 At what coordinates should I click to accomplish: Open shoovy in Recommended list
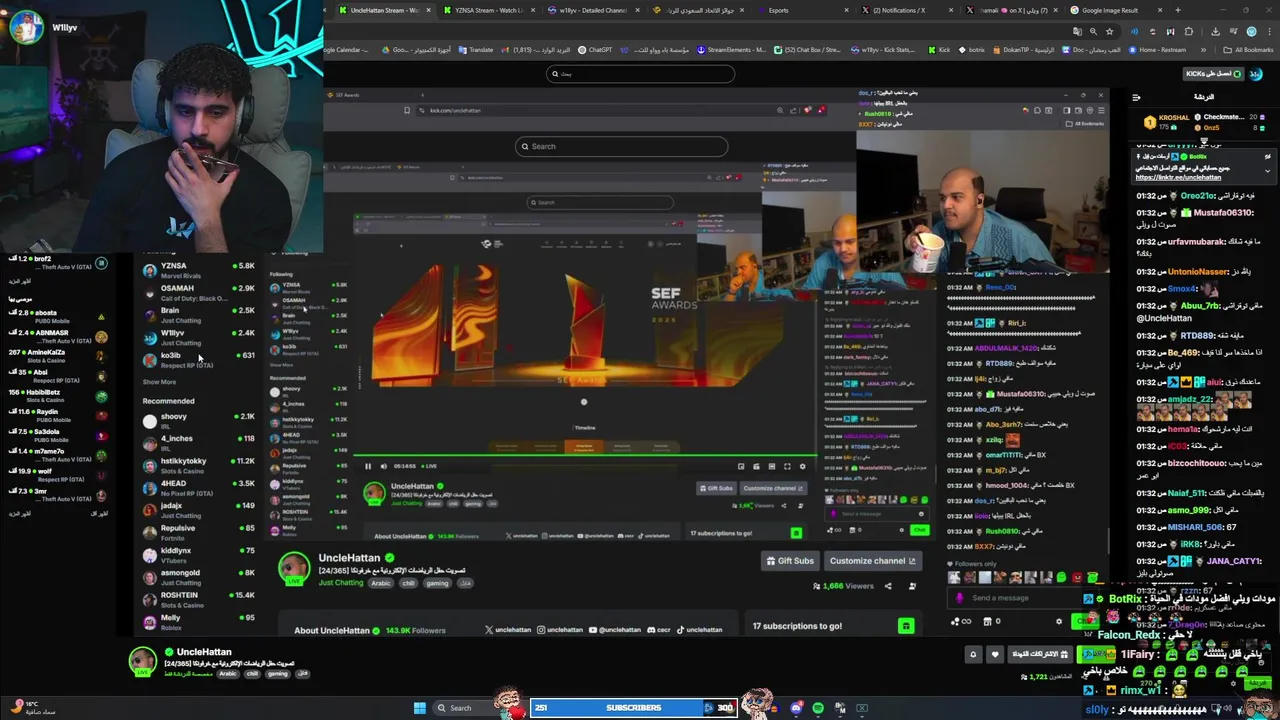coord(198,420)
